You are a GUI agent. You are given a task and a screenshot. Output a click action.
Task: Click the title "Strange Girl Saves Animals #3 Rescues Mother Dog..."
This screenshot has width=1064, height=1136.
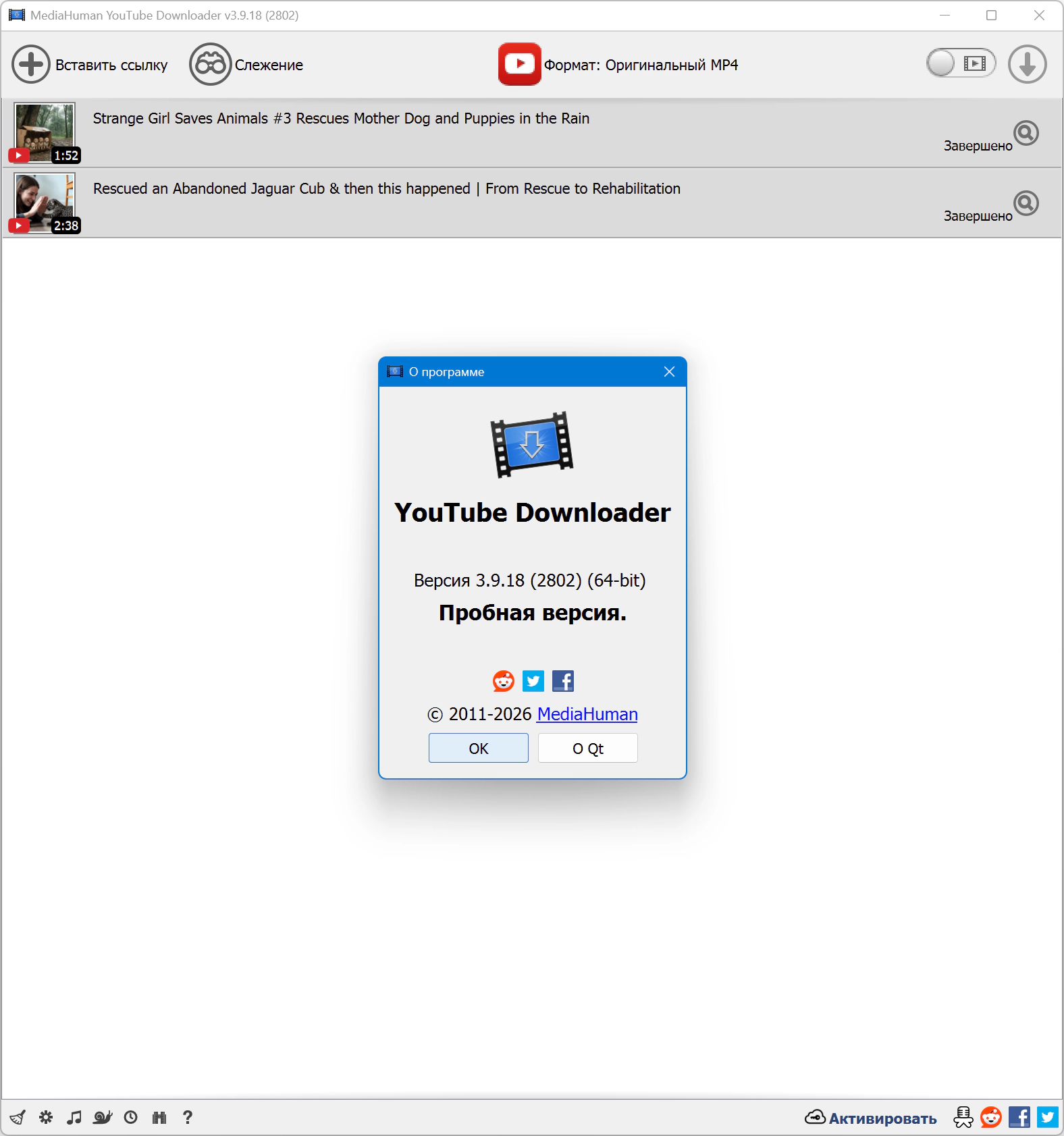coord(341,119)
